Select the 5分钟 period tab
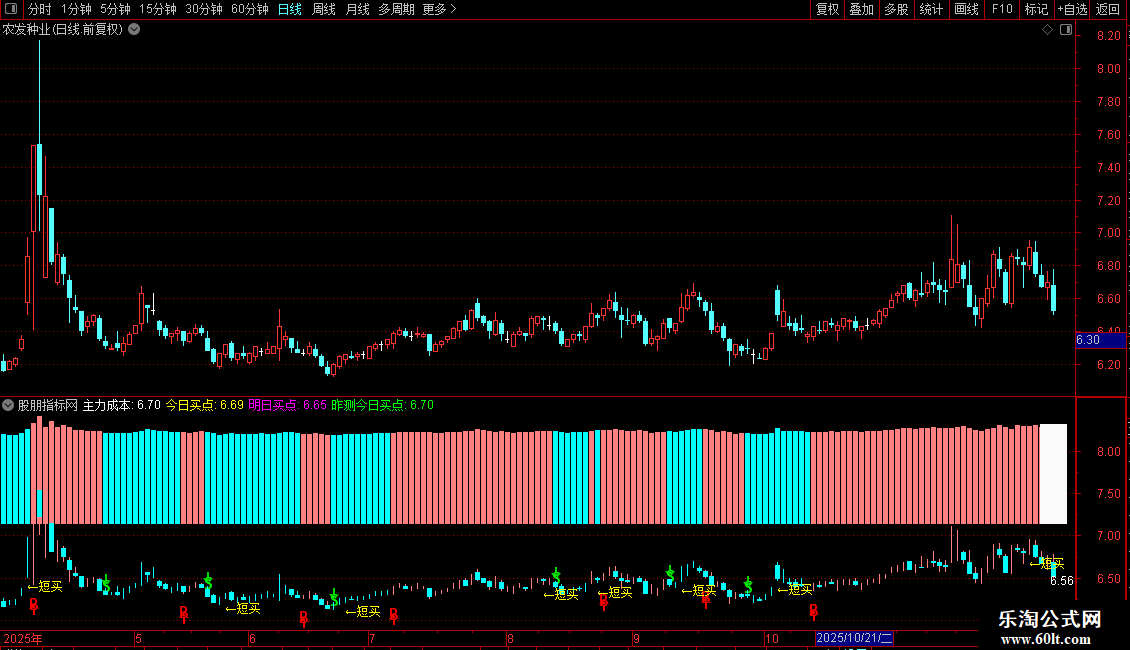This screenshot has height=650, width=1130. click(x=115, y=9)
